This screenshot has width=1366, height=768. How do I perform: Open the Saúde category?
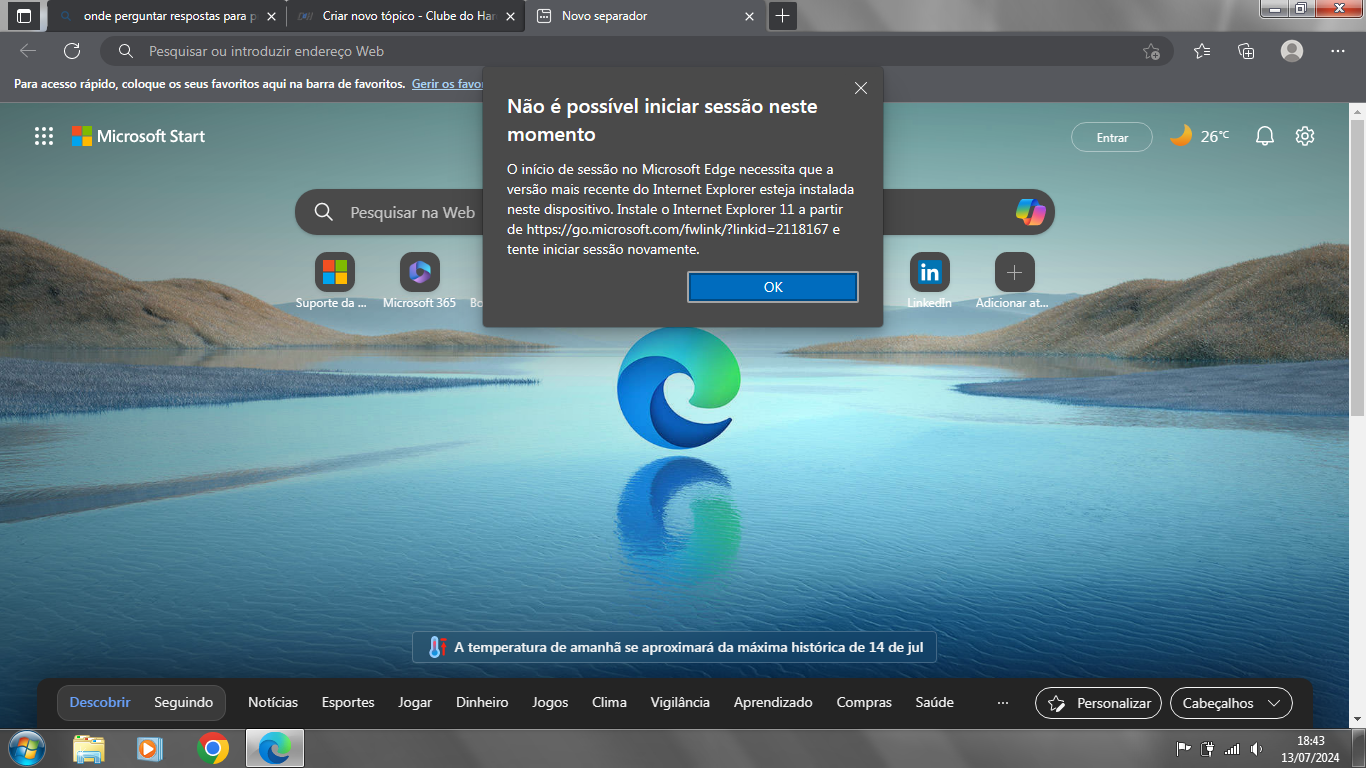tap(935, 702)
